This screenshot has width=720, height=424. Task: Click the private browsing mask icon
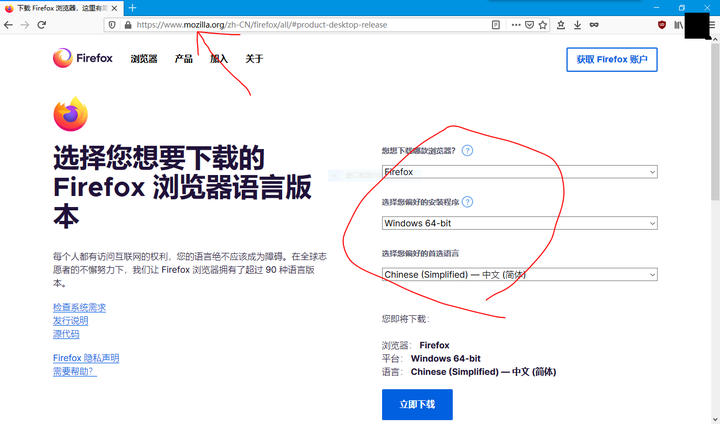coord(594,25)
